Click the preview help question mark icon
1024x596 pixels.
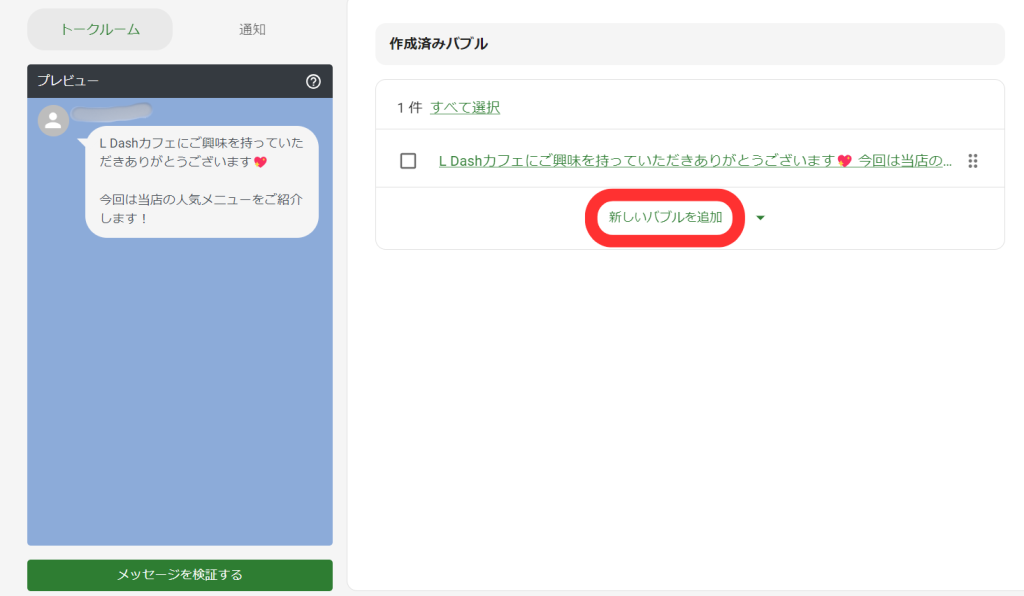pyautogui.click(x=313, y=81)
